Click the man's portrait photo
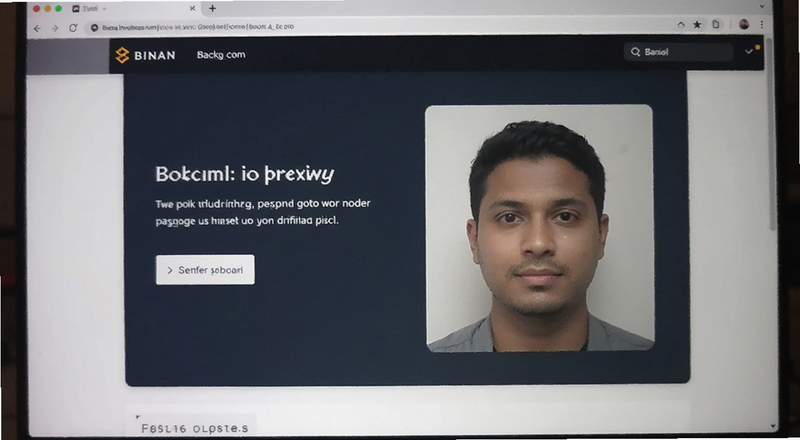800x440 pixels. (540, 228)
